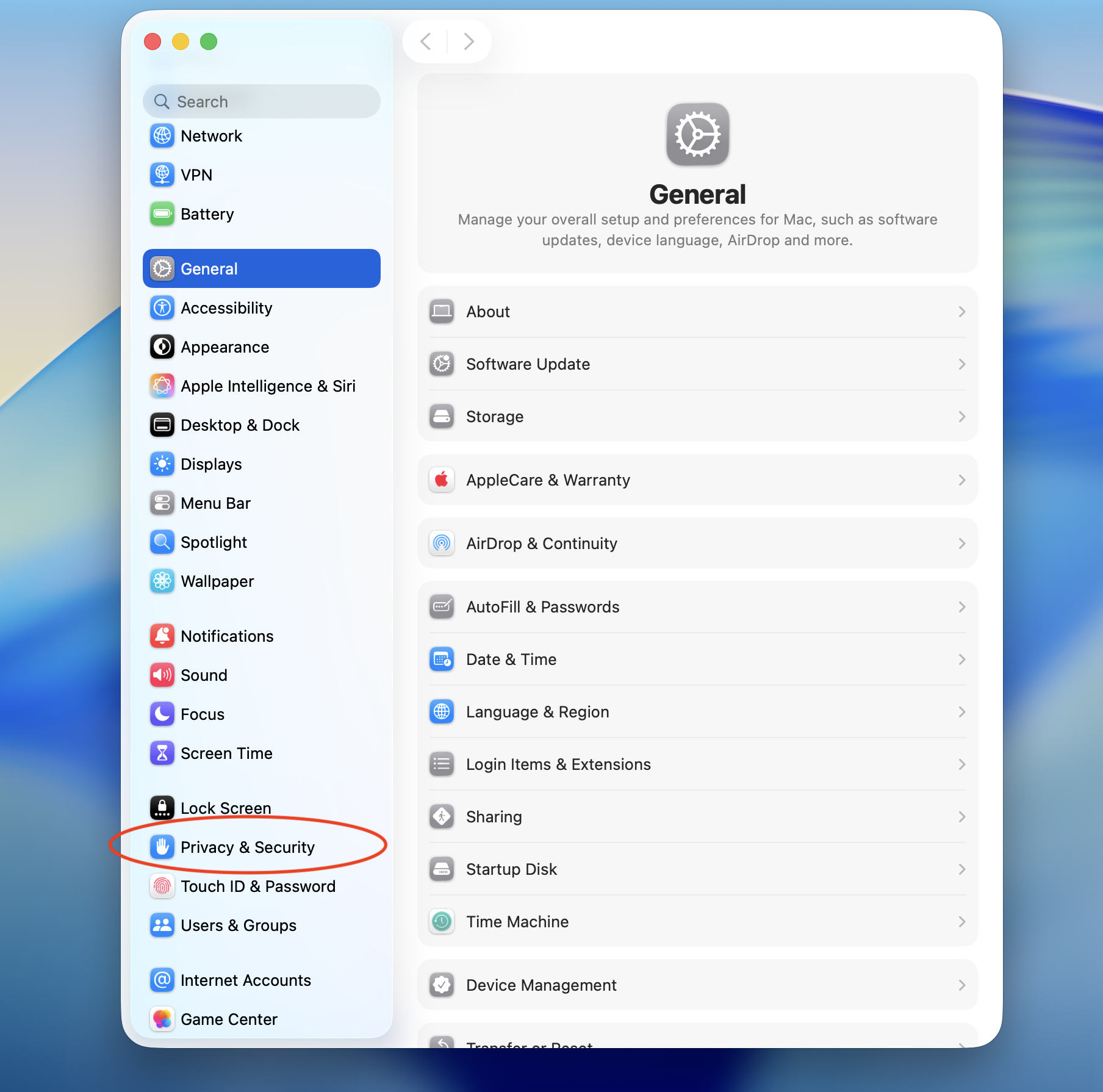Viewport: 1103px width, 1092px height.
Task: Click the chevron on the Sharing row
Action: 962,817
